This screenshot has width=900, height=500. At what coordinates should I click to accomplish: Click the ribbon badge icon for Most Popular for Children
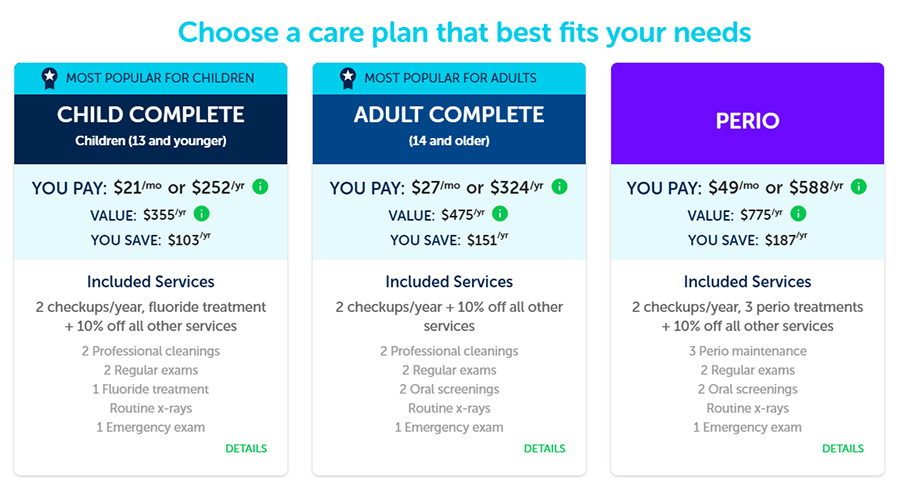(x=49, y=78)
